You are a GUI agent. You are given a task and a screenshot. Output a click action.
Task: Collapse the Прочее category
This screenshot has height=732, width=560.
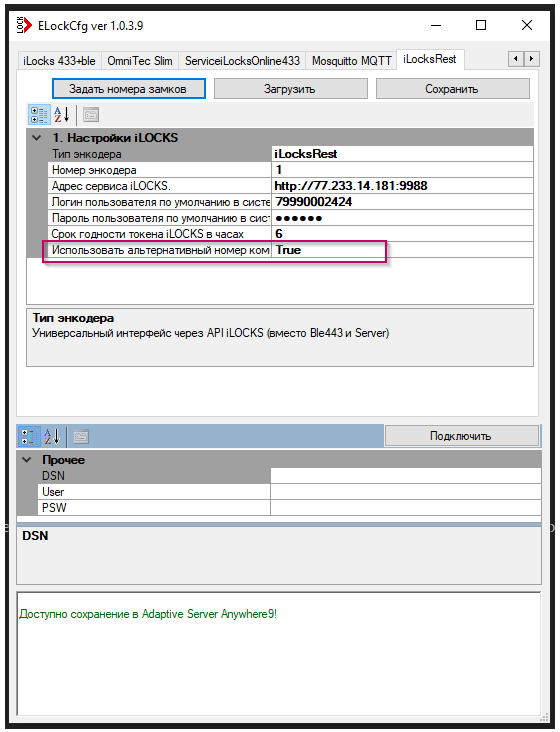(x=27, y=460)
